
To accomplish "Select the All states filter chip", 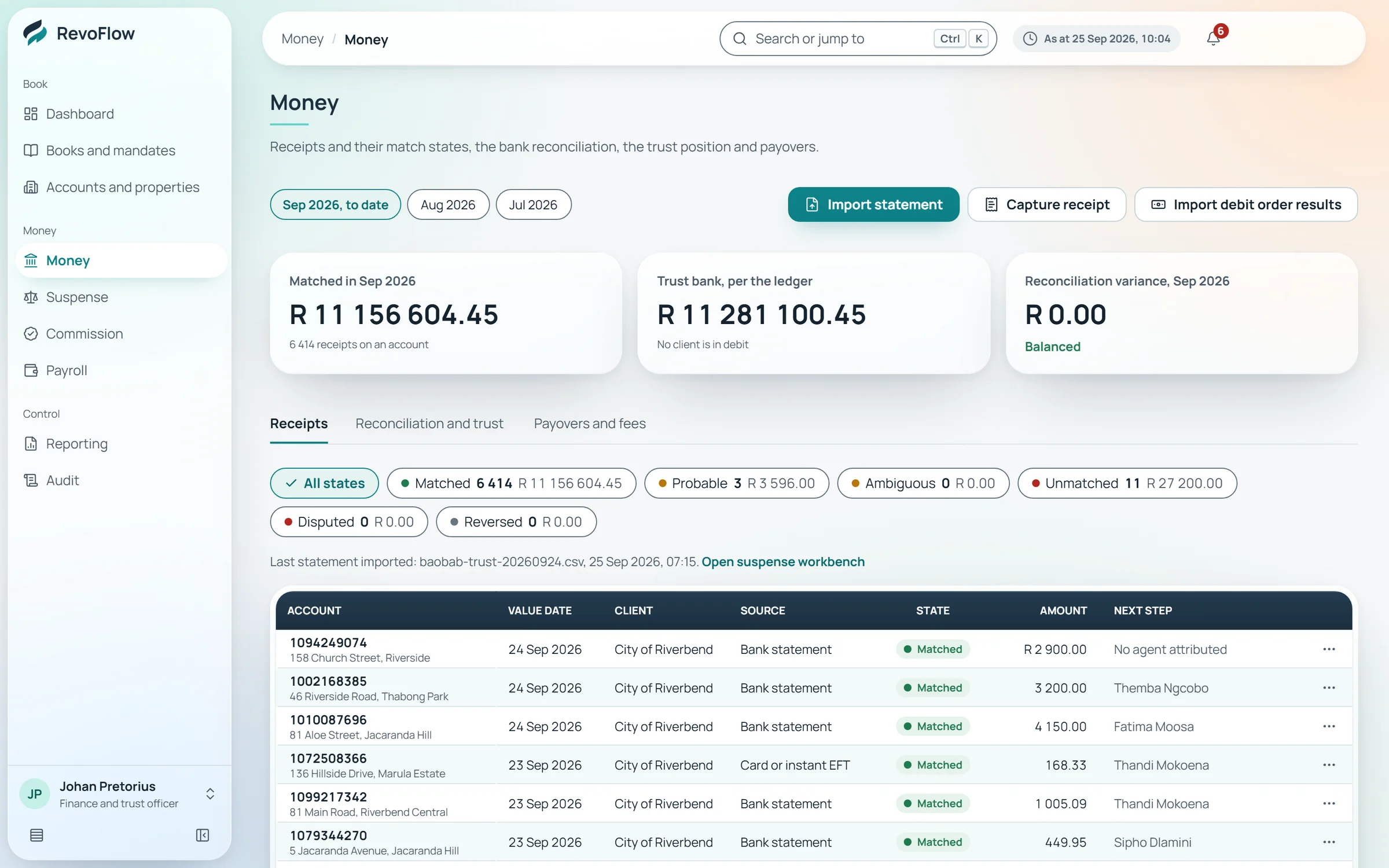I will (x=324, y=483).
